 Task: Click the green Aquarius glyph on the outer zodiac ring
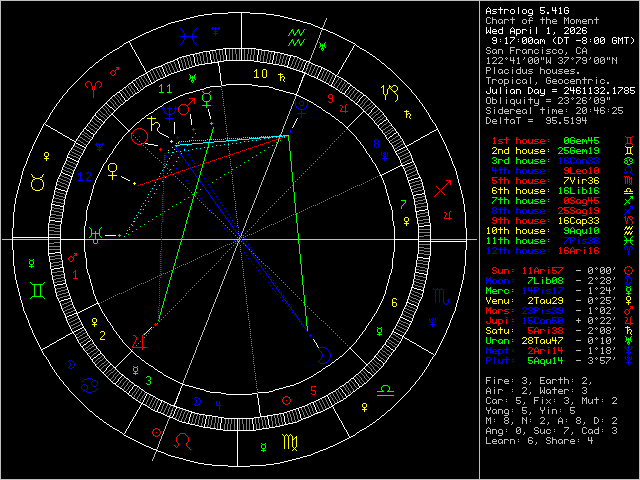tap(296, 37)
